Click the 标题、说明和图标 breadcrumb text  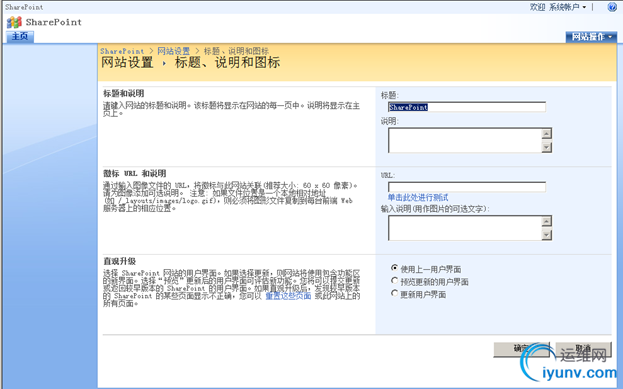pos(236,51)
